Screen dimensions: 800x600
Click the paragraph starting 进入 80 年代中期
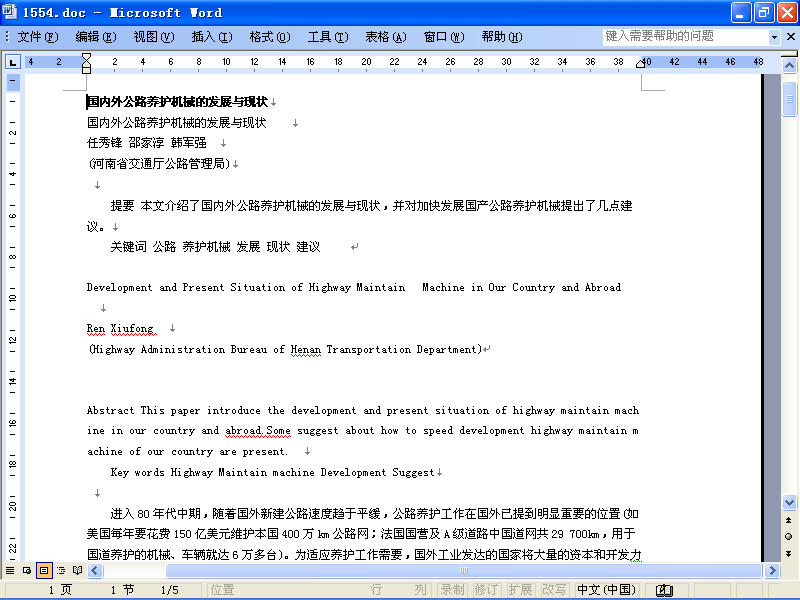(x=364, y=534)
